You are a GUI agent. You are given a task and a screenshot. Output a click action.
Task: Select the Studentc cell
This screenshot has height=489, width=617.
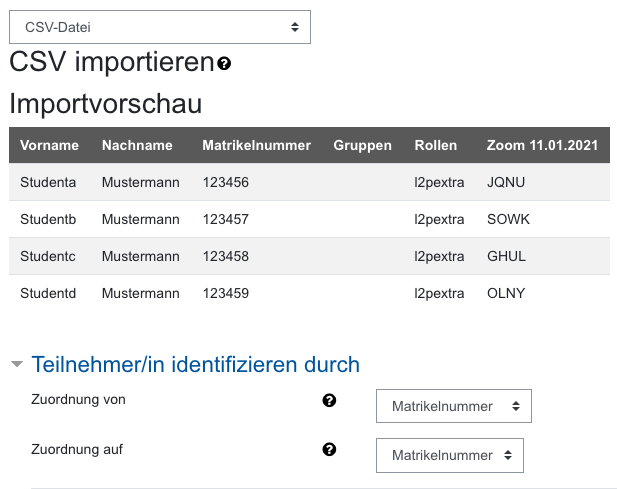click(x=48, y=256)
